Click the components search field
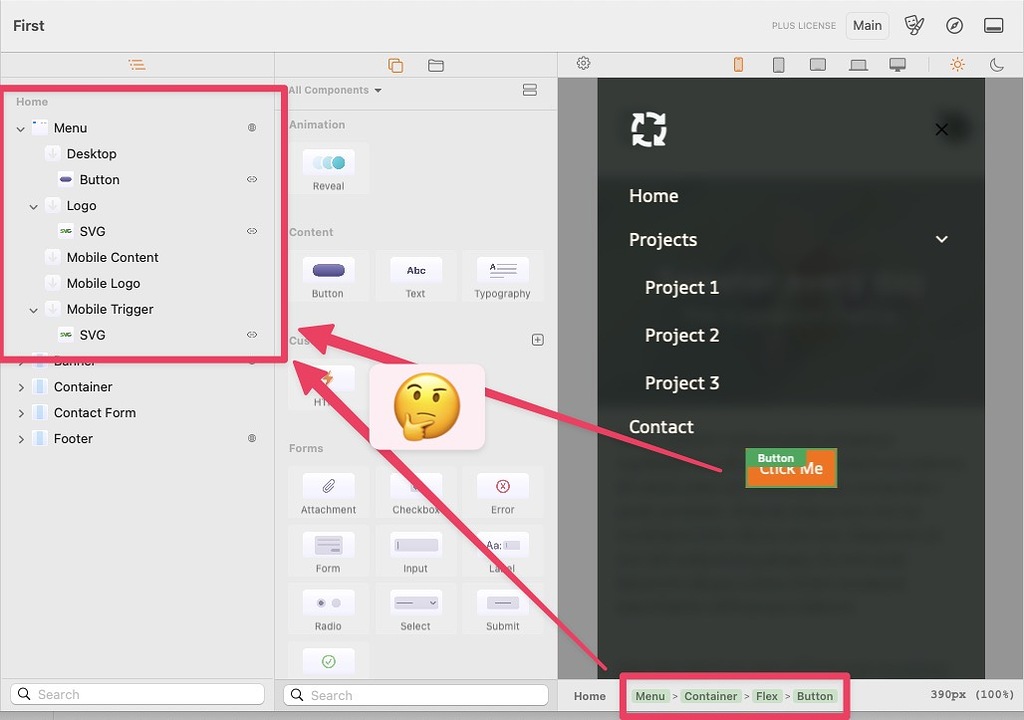Viewport: 1024px width, 720px height. coord(415,694)
